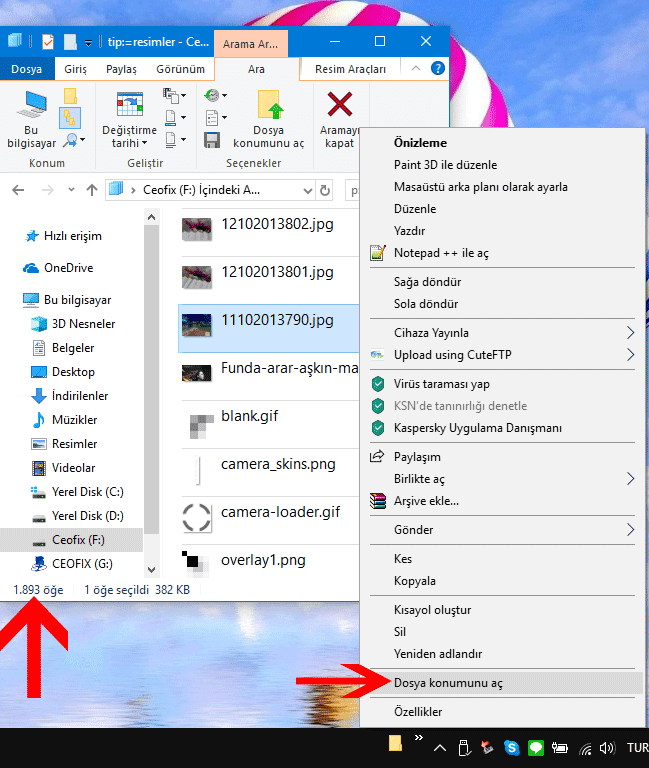Open the Boyut size filter dropdown
The image size is (649, 768).
[x=175, y=118]
